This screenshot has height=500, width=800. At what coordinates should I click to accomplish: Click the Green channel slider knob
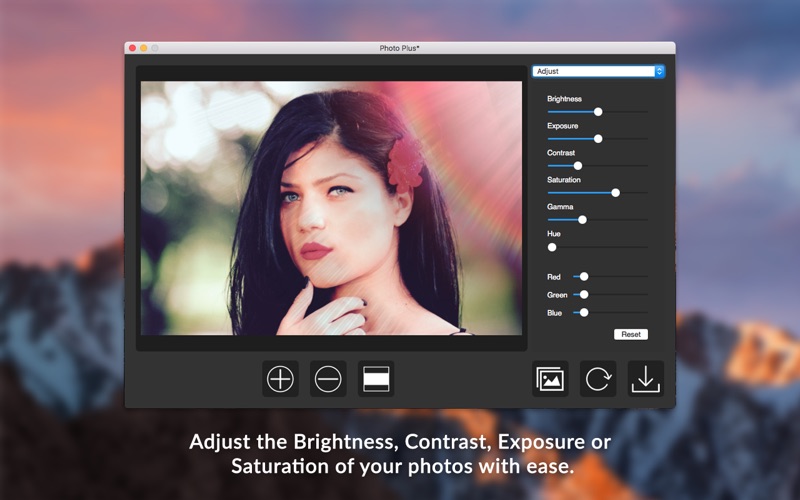click(584, 295)
